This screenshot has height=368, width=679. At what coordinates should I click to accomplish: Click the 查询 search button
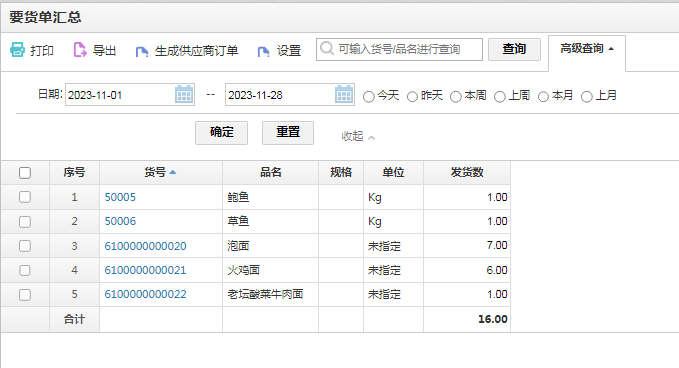pos(514,49)
